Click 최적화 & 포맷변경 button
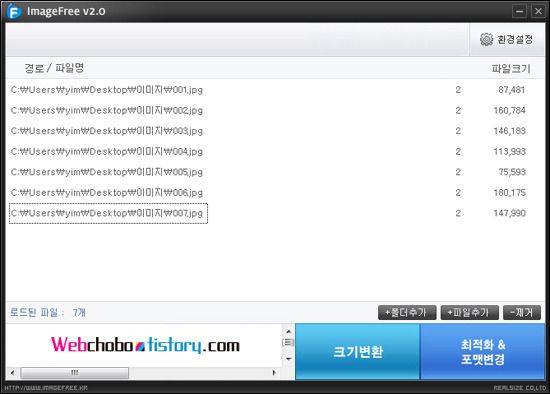 click(483, 352)
